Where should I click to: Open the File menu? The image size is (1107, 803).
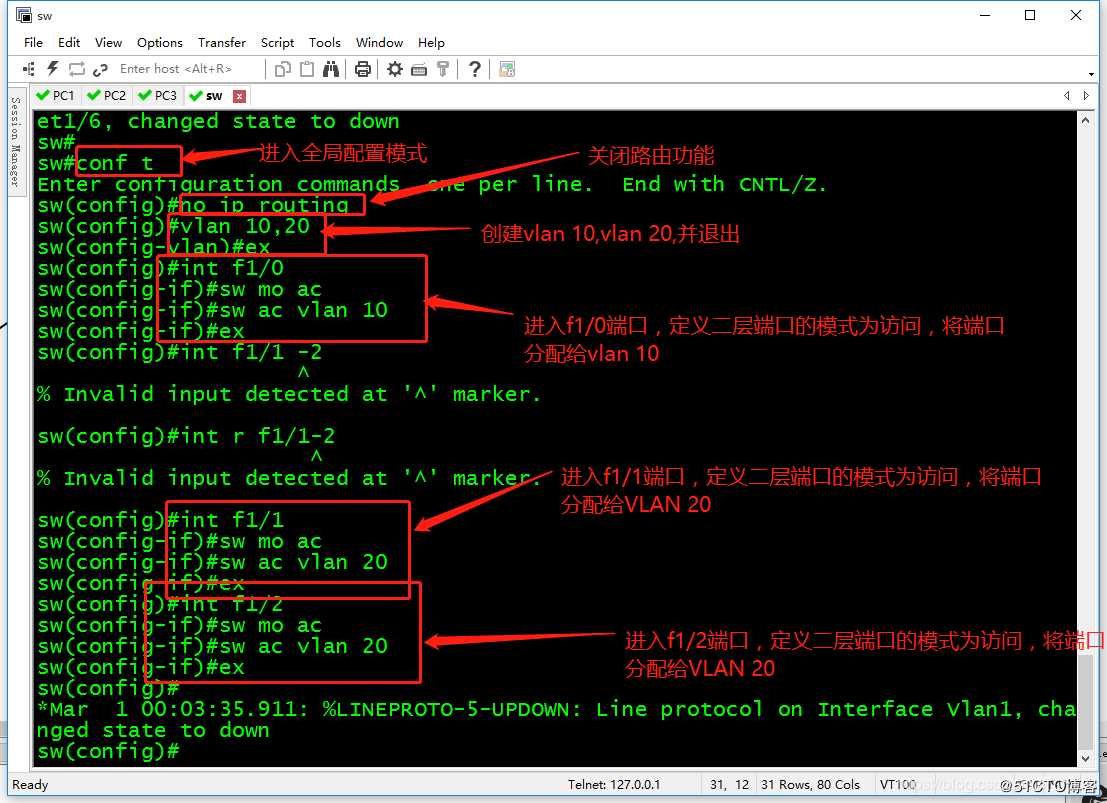tap(33, 42)
